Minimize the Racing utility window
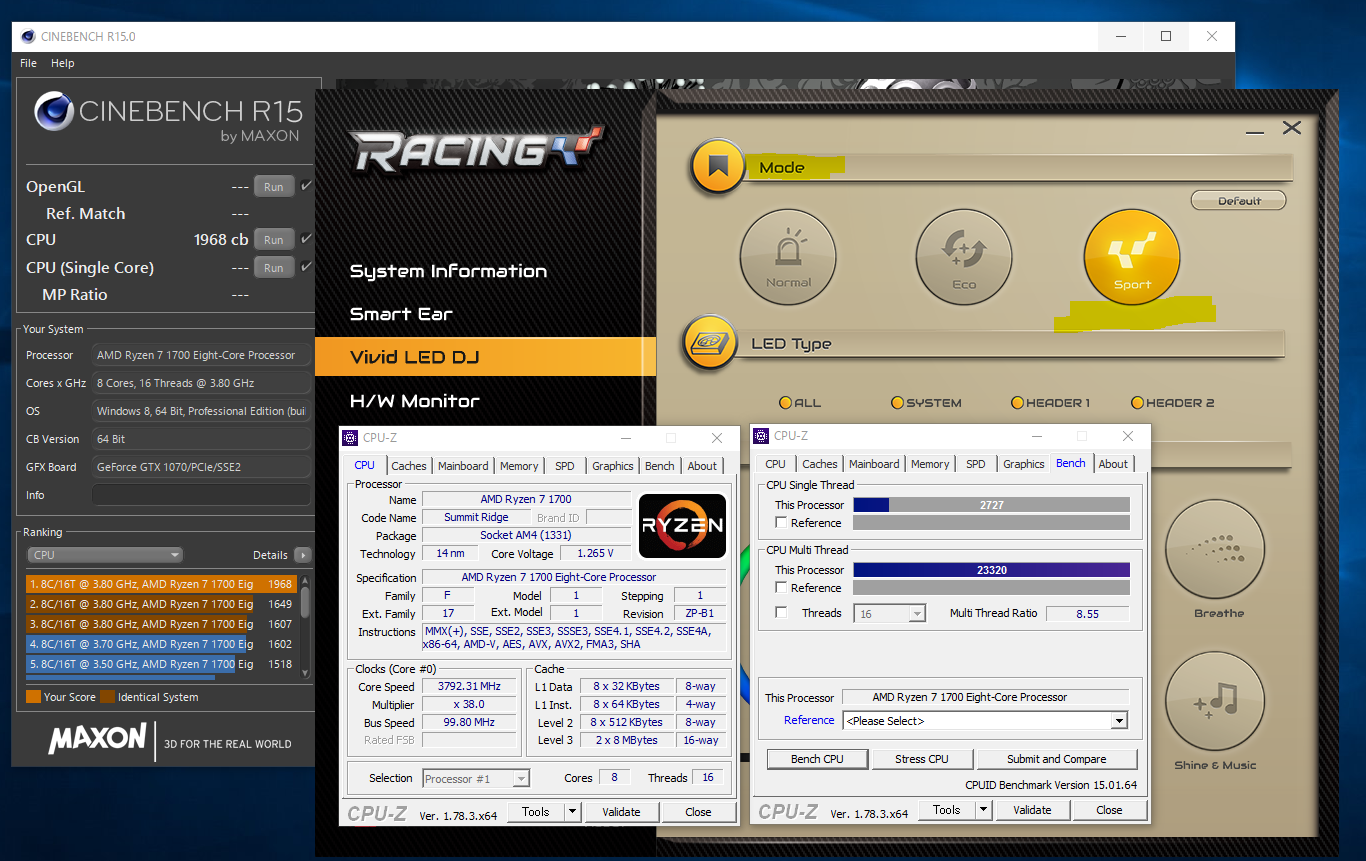This screenshot has width=1366, height=861. (1254, 131)
